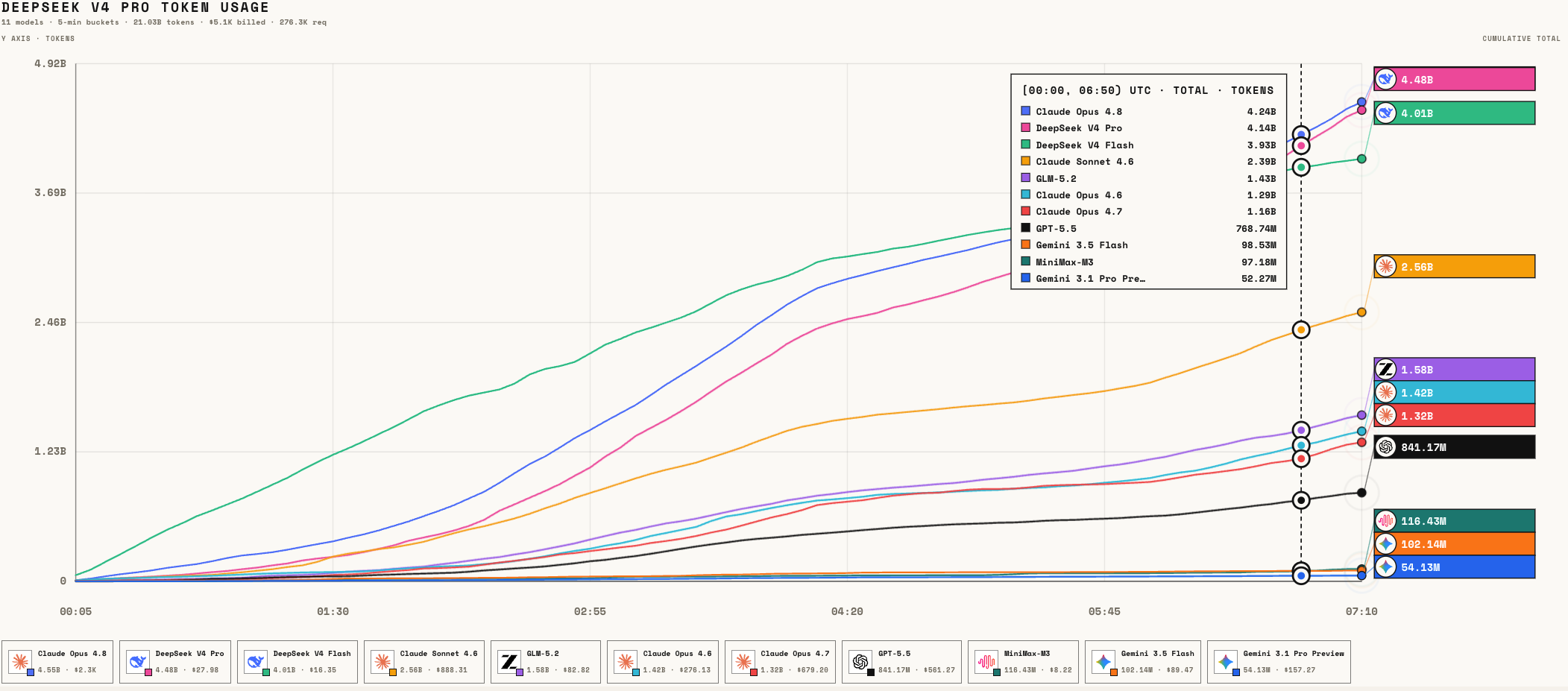Click the 02:55 x-axis time label

point(590,611)
